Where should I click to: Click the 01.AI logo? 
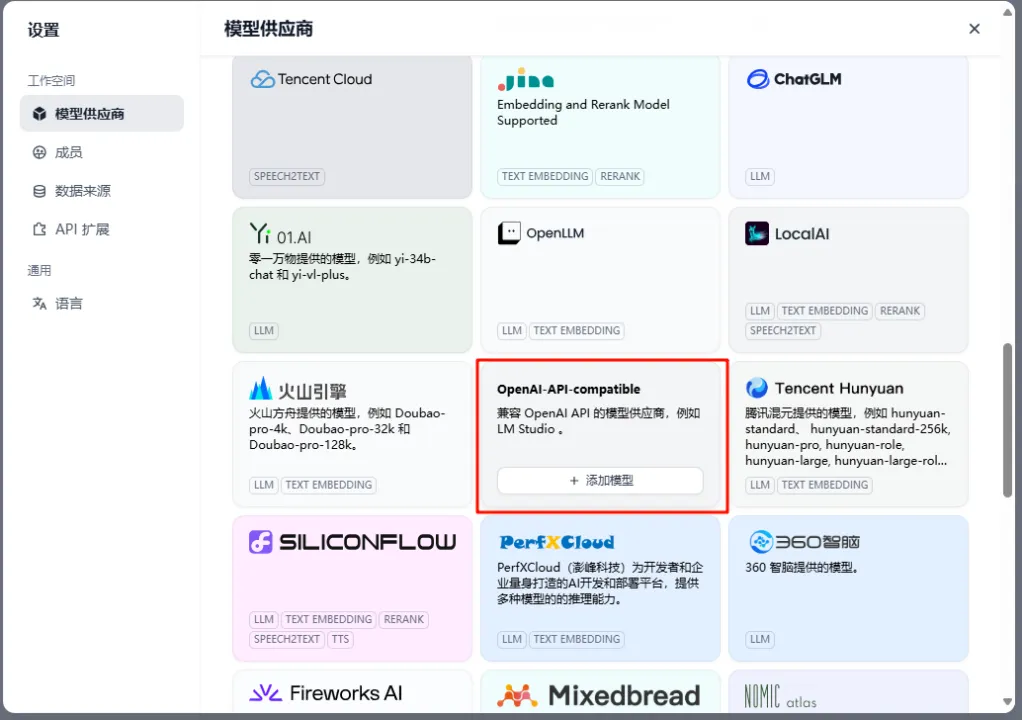[x=280, y=233]
